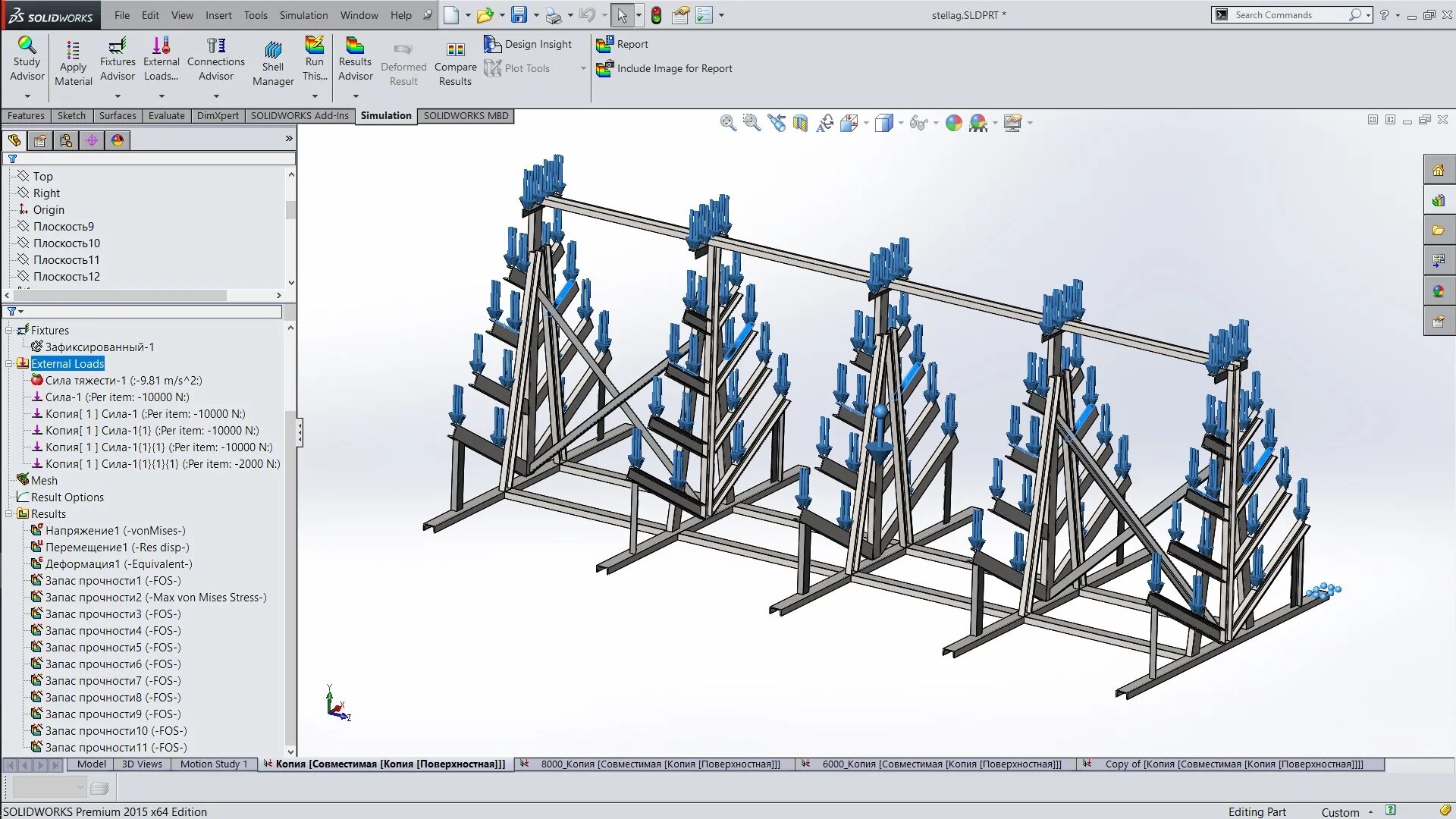The width and height of the screenshot is (1456, 819).
Task: Toggle the select cursor tool
Action: [x=622, y=15]
